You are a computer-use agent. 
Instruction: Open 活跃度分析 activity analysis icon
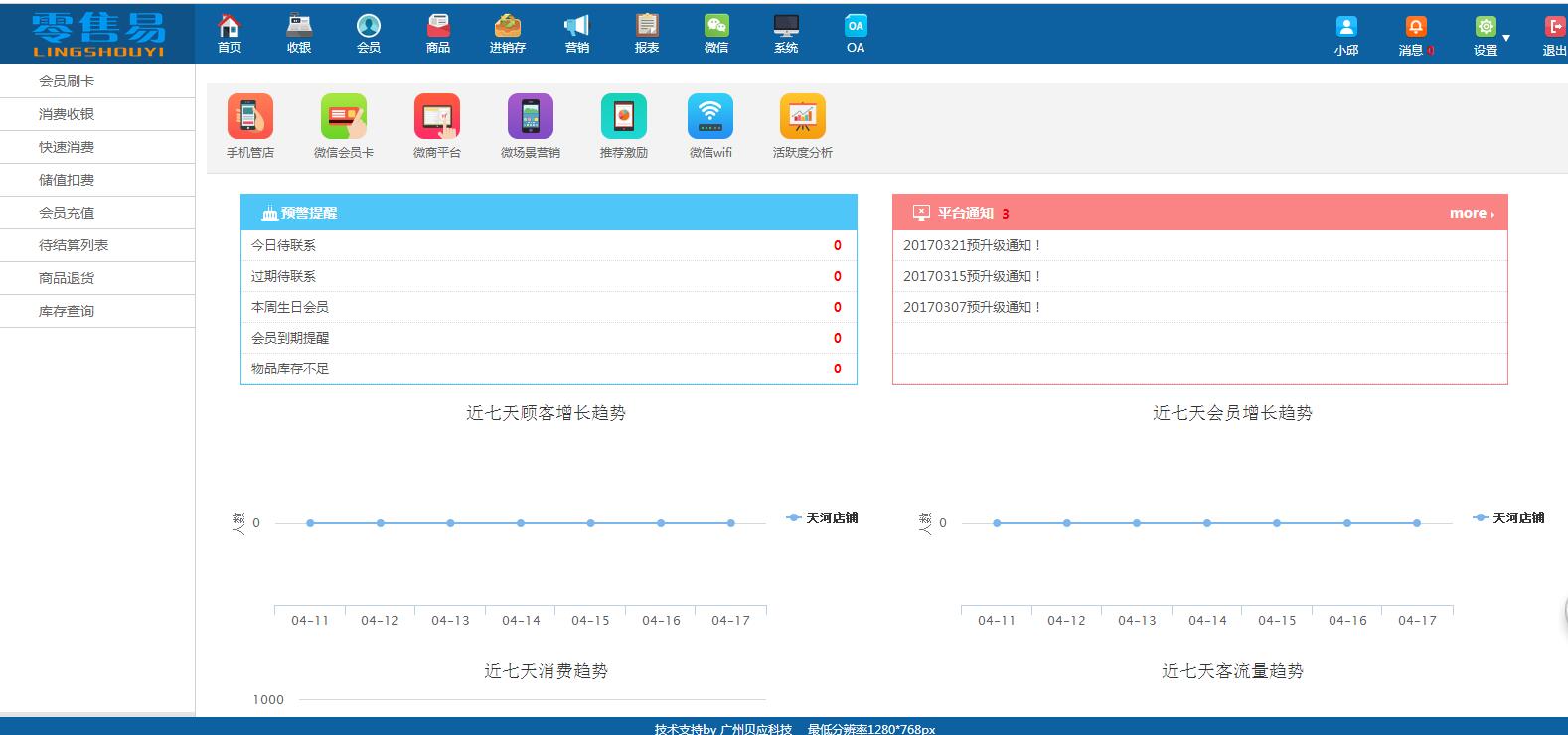803,116
